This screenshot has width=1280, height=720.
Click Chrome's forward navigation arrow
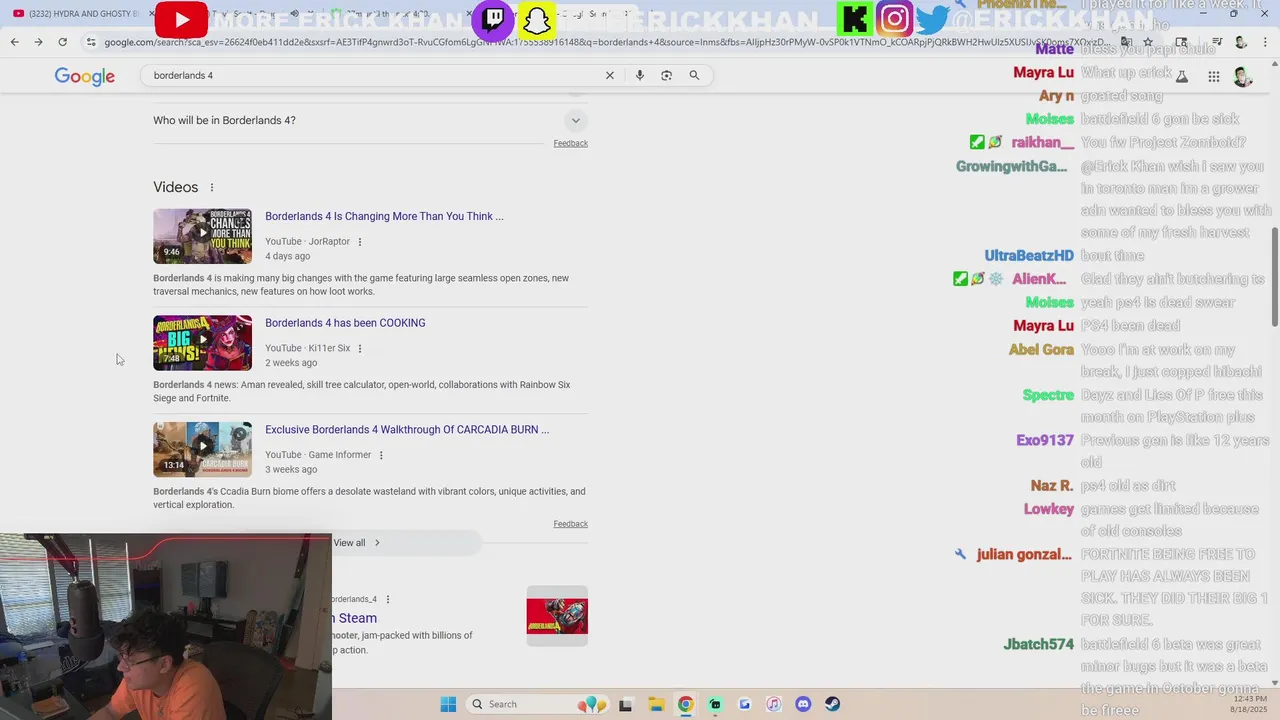point(38,42)
